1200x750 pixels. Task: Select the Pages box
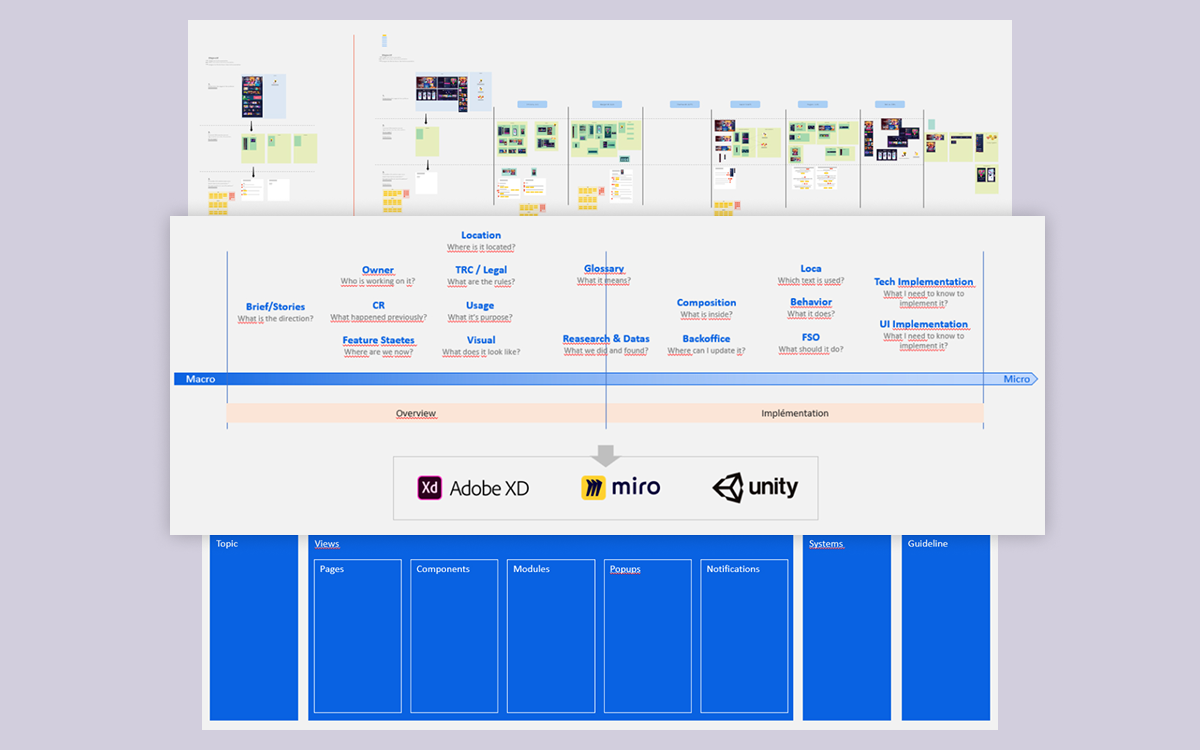(x=358, y=636)
